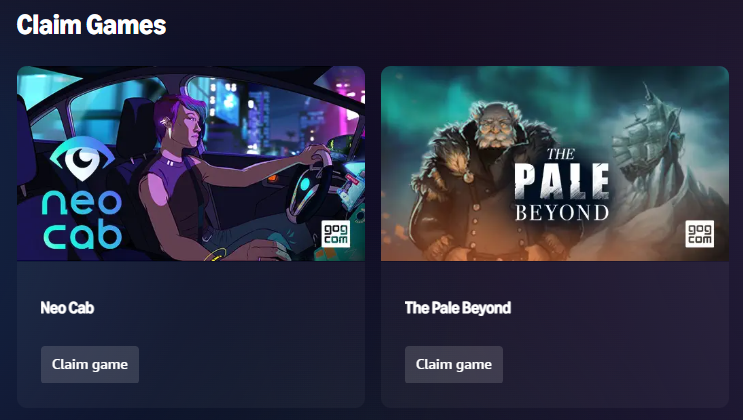Click the GOG.com badge on Neo Cab artwork
Screen dimensions: 743x420
(335, 233)
